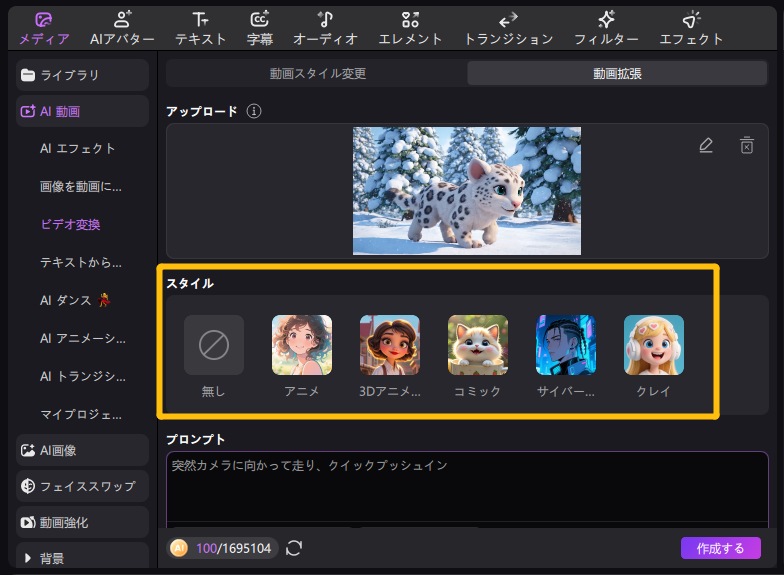Switch to the 動画拡張 tab

(x=619, y=73)
